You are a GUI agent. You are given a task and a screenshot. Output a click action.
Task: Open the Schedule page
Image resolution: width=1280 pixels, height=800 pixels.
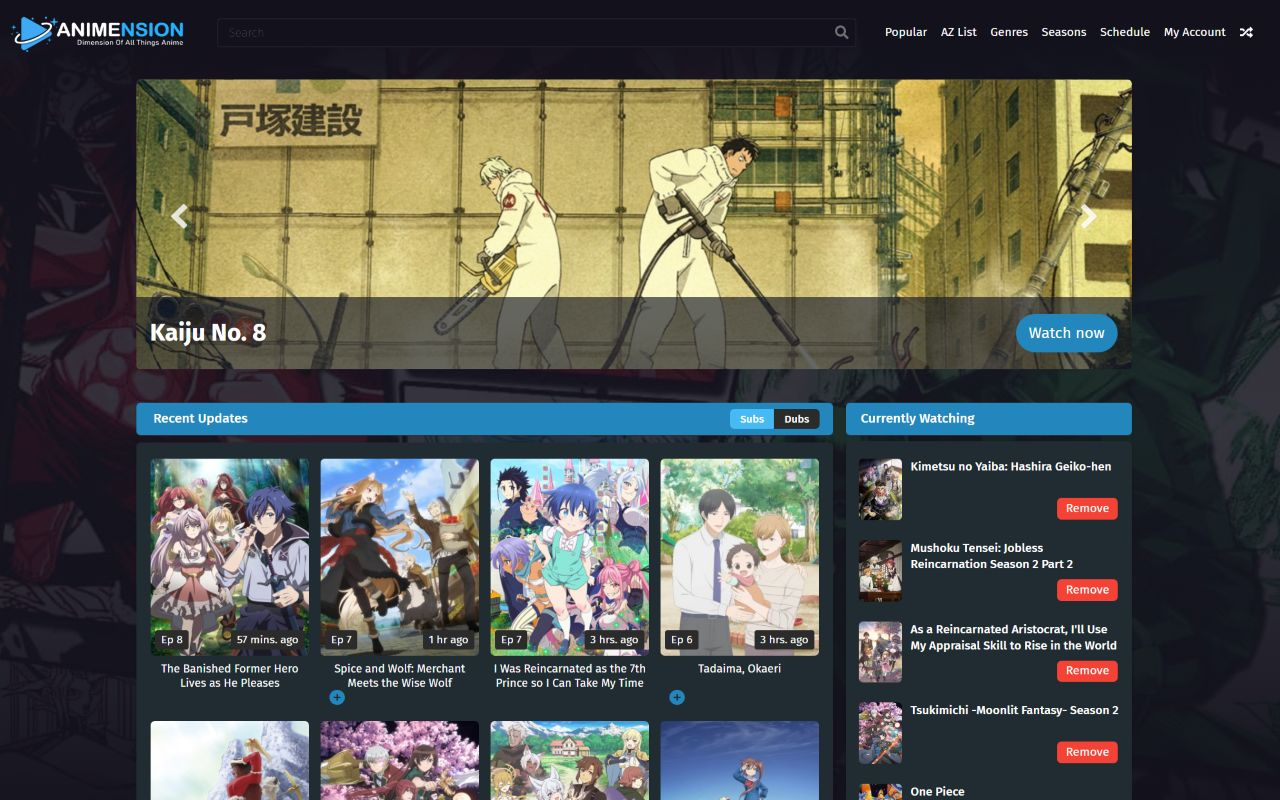pyautogui.click(x=1125, y=32)
